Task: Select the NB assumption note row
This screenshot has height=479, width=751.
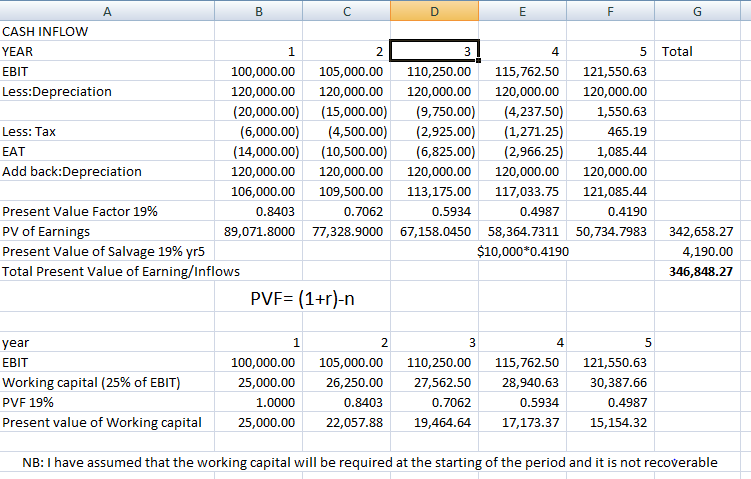Action: click(x=370, y=461)
